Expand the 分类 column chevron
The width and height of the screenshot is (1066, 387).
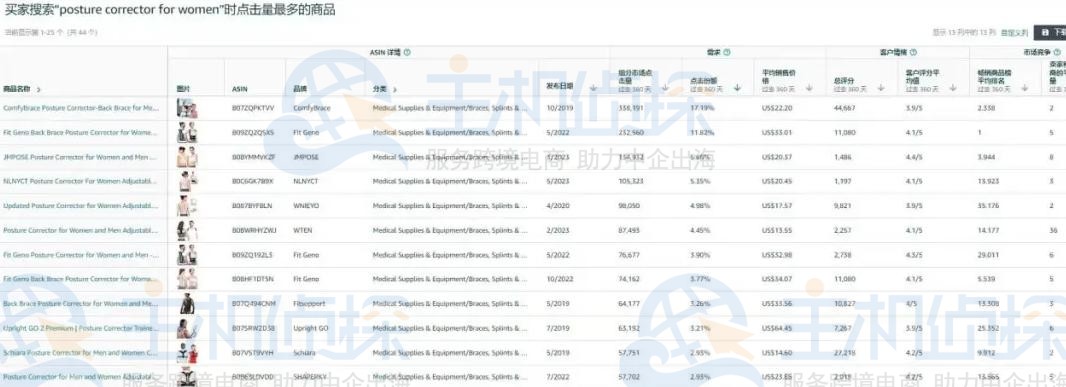[394, 89]
